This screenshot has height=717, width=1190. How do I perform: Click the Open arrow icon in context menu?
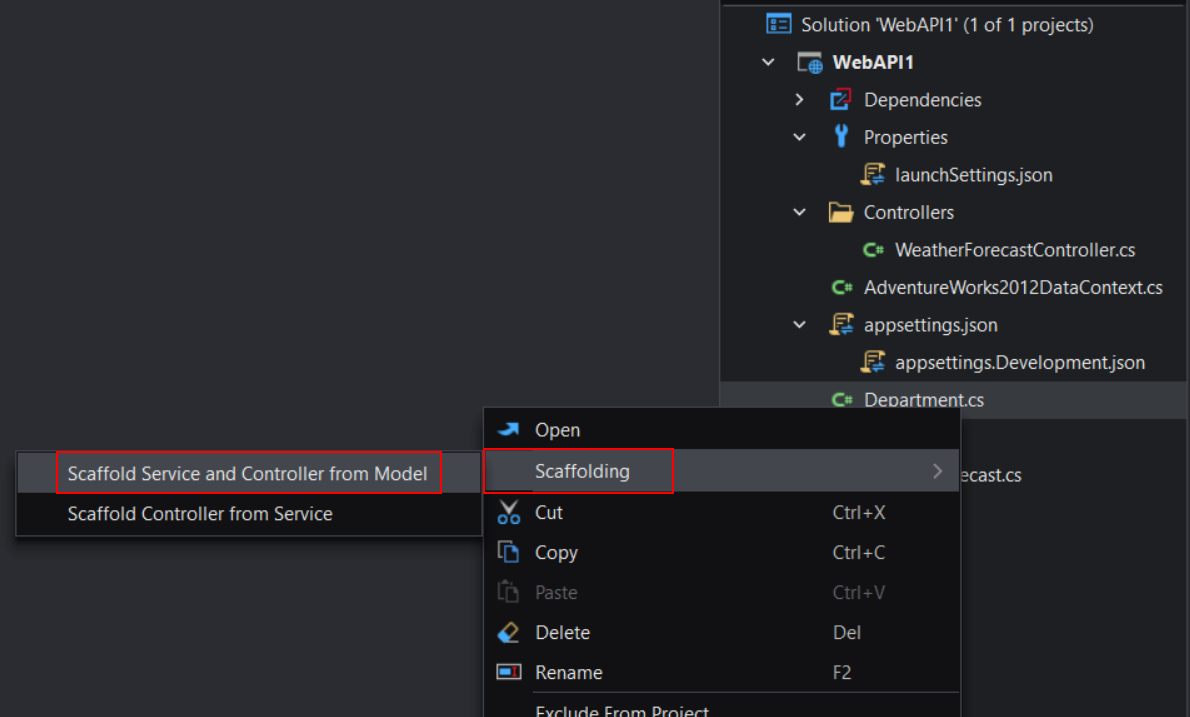[509, 430]
